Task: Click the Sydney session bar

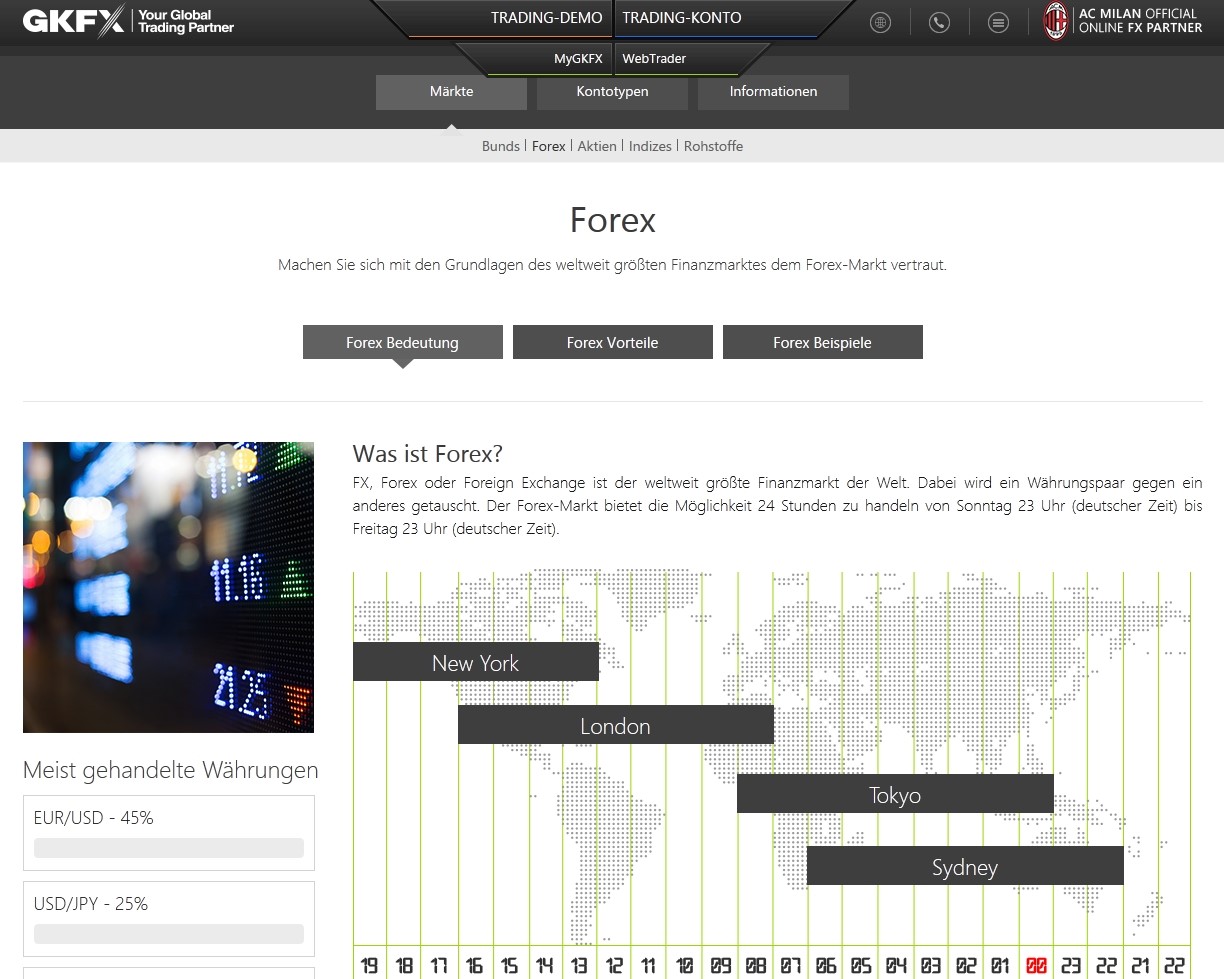Action: (x=965, y=866)
